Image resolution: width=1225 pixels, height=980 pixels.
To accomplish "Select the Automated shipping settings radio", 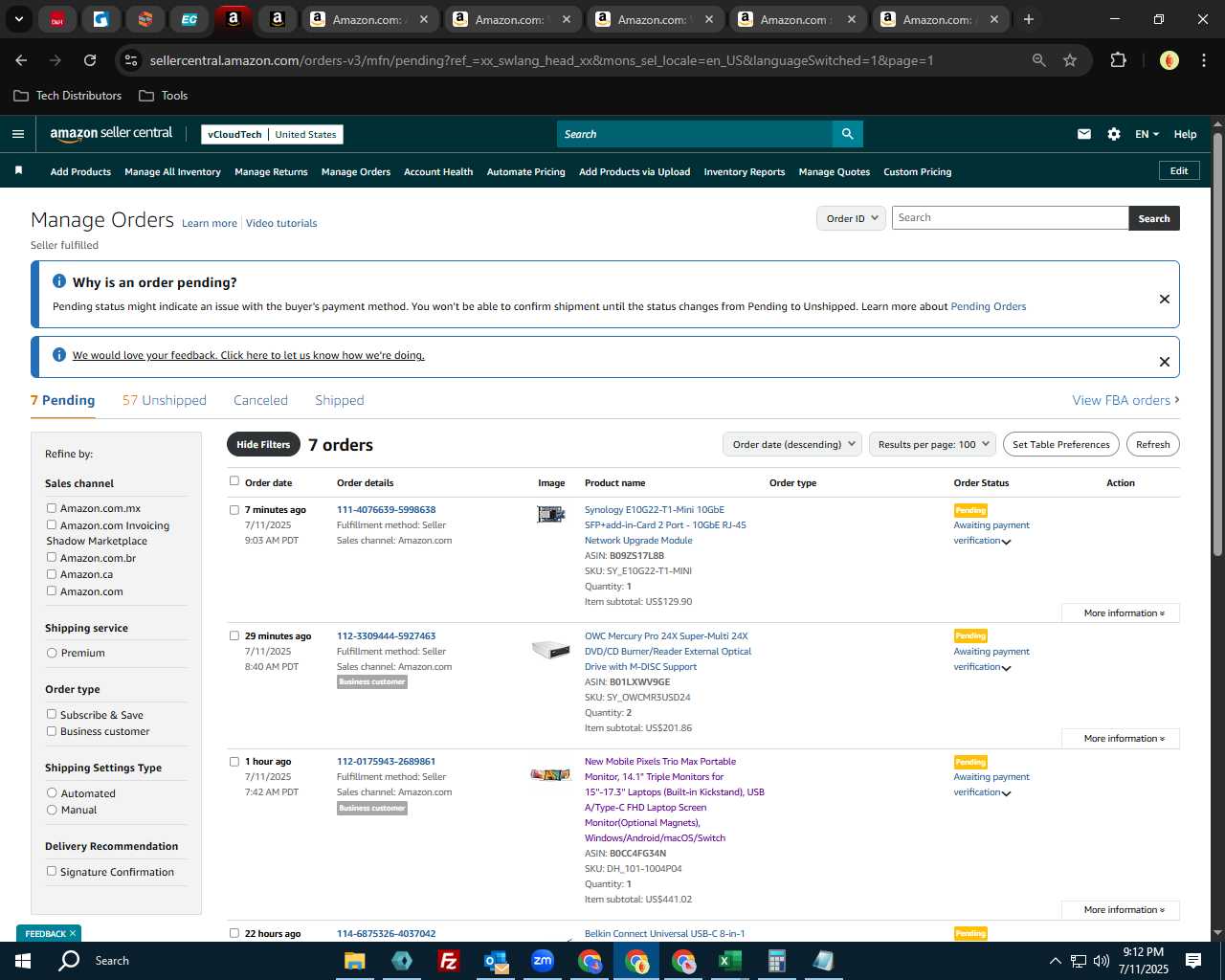I will (x=52, y=792).
